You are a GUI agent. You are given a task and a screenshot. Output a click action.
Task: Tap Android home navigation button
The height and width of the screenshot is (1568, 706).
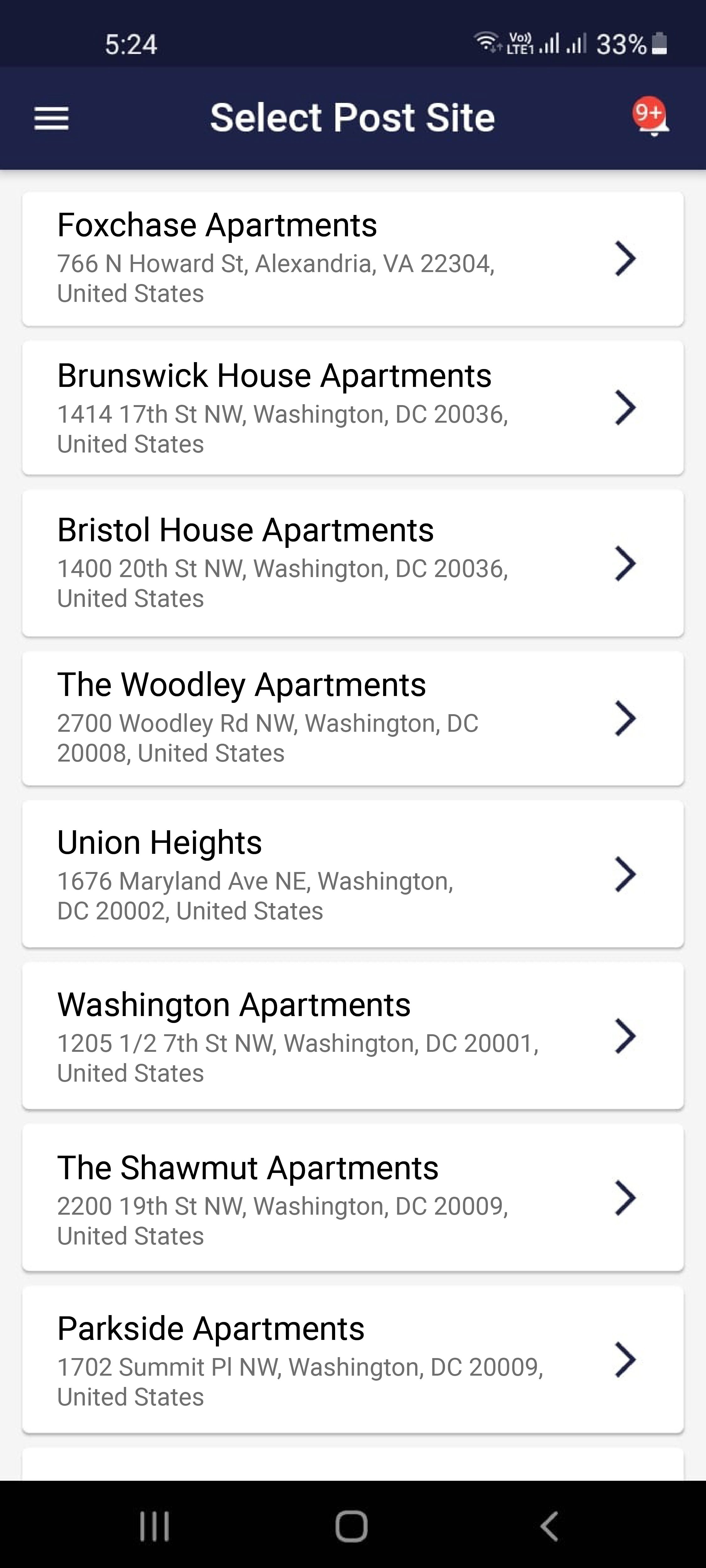[352, 1526]
